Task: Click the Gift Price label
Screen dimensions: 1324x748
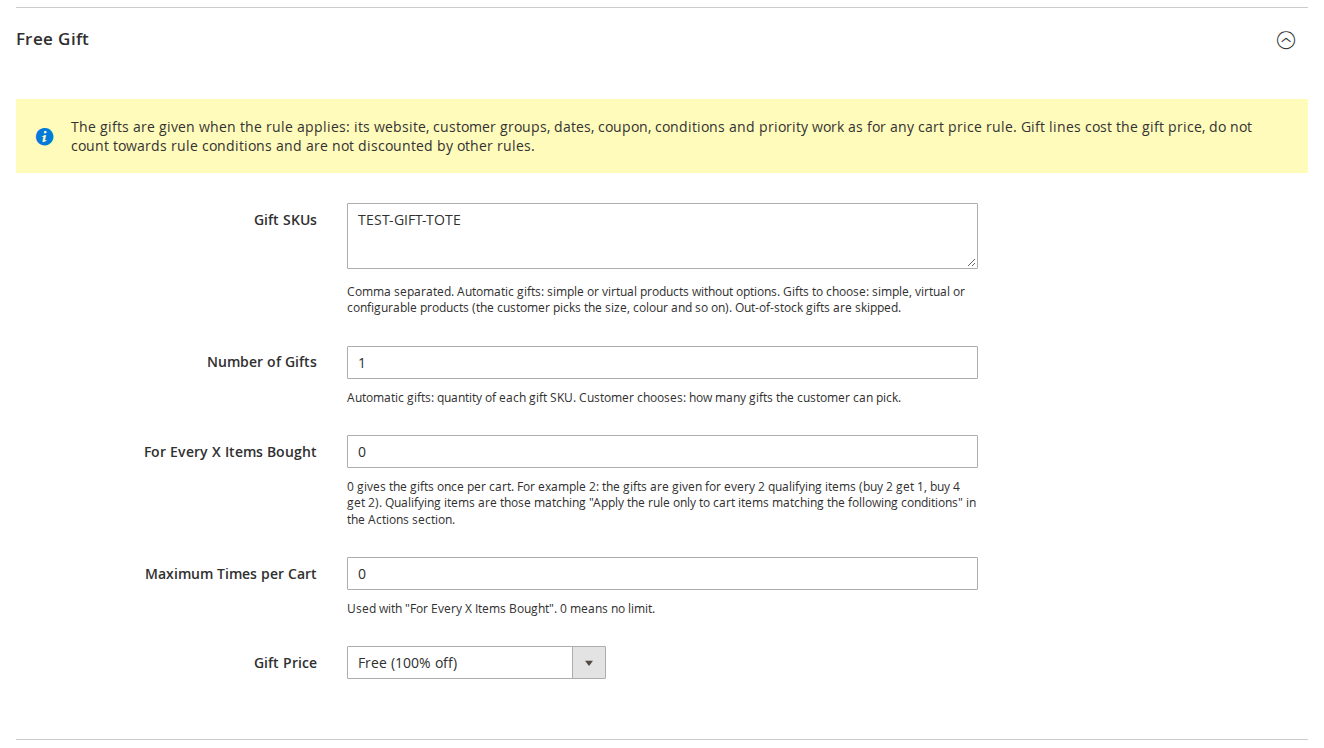Action: (x=285, y=663)
